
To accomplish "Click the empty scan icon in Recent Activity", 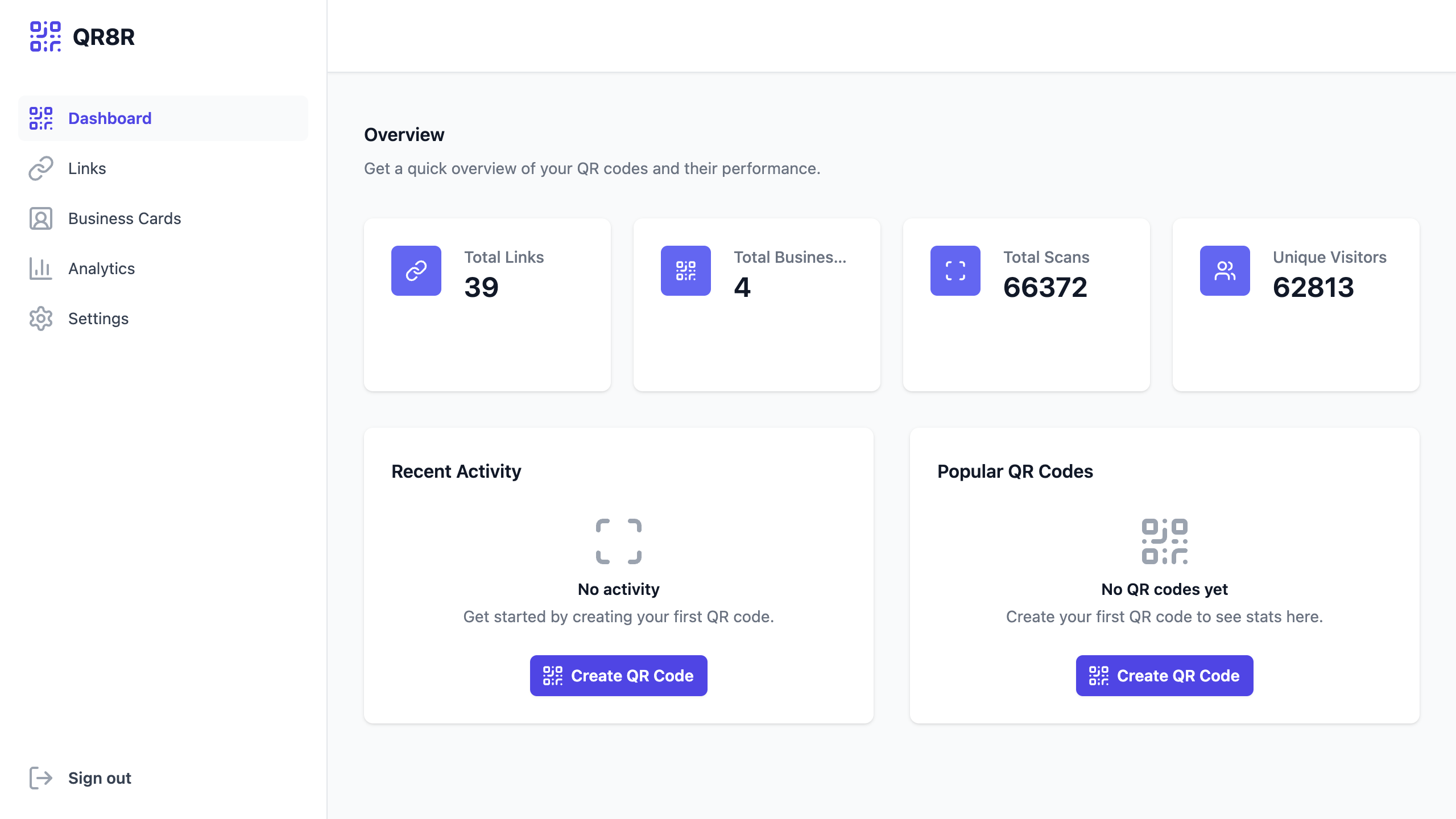I will (x=619, y=541).
